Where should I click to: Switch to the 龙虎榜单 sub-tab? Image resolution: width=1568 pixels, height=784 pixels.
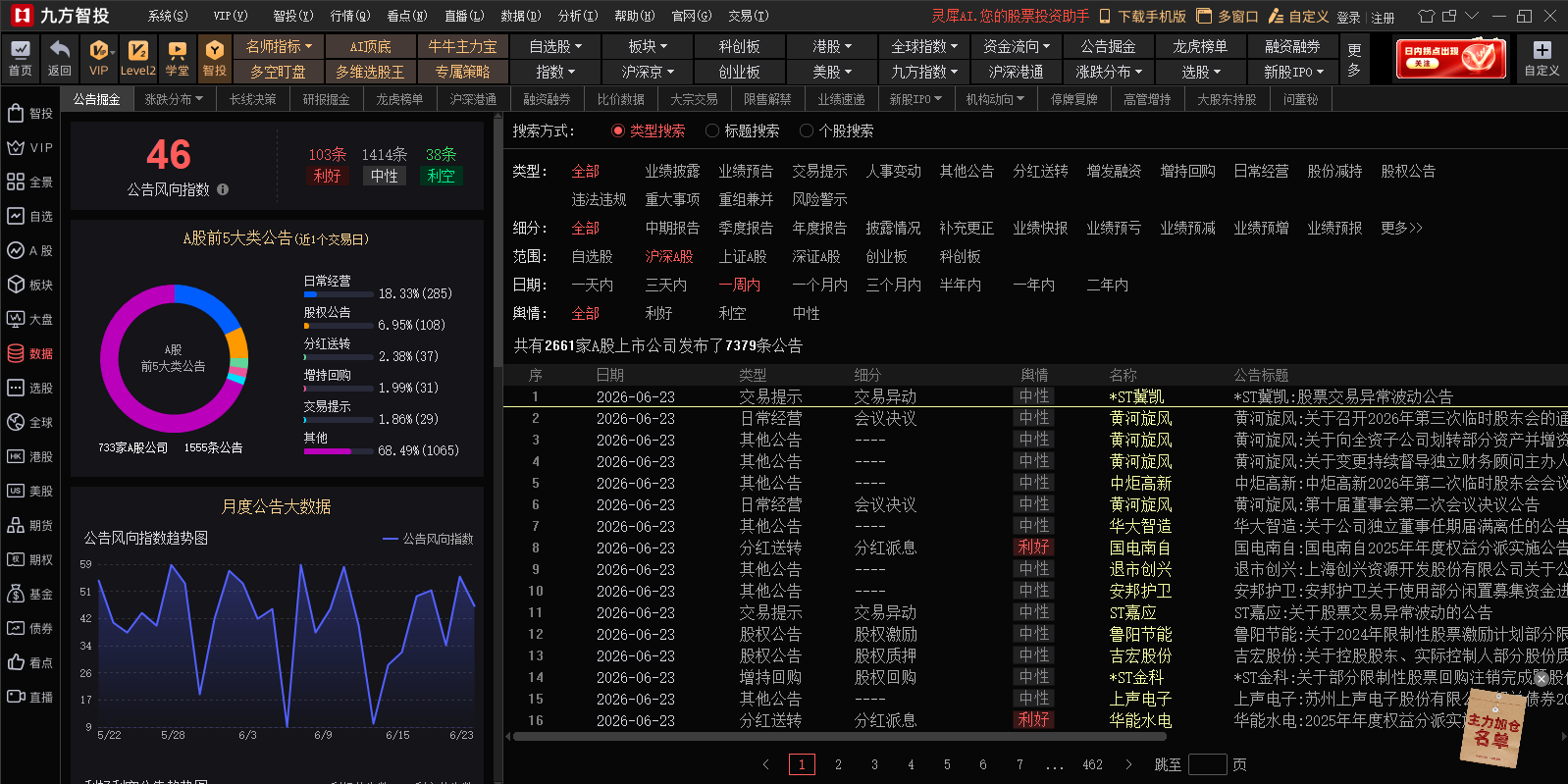(399, 99)
